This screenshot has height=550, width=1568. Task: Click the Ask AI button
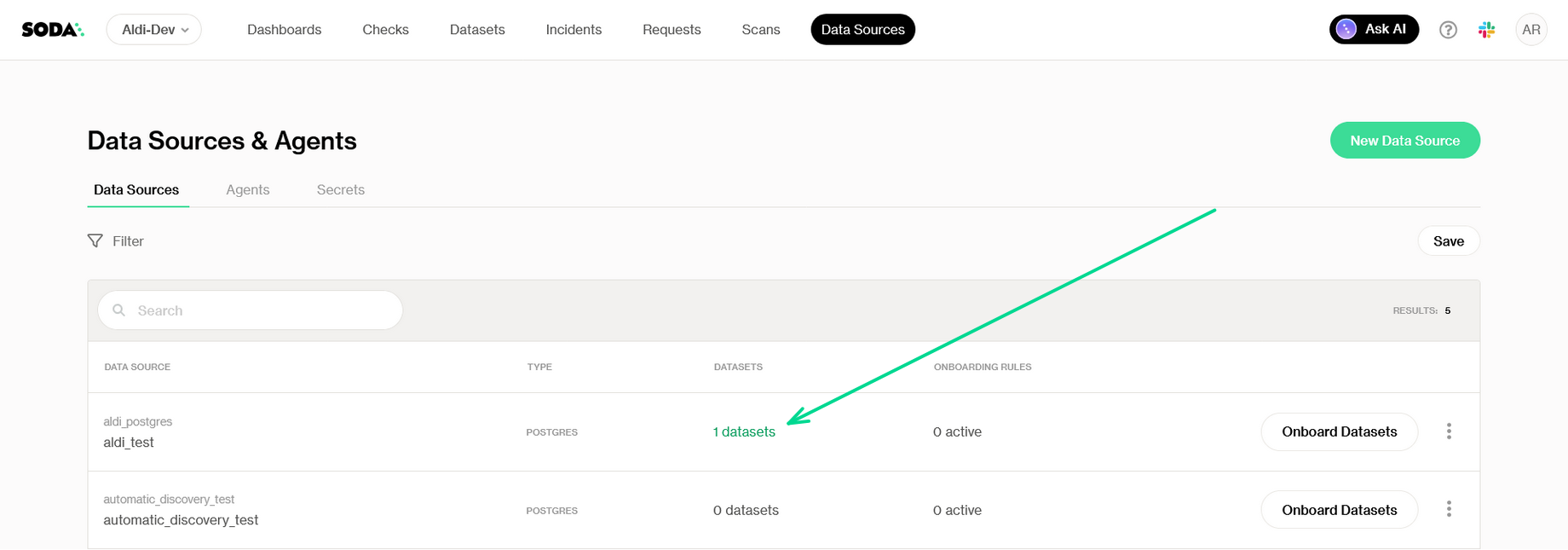pyautogui.click(x=1374, y=30)
